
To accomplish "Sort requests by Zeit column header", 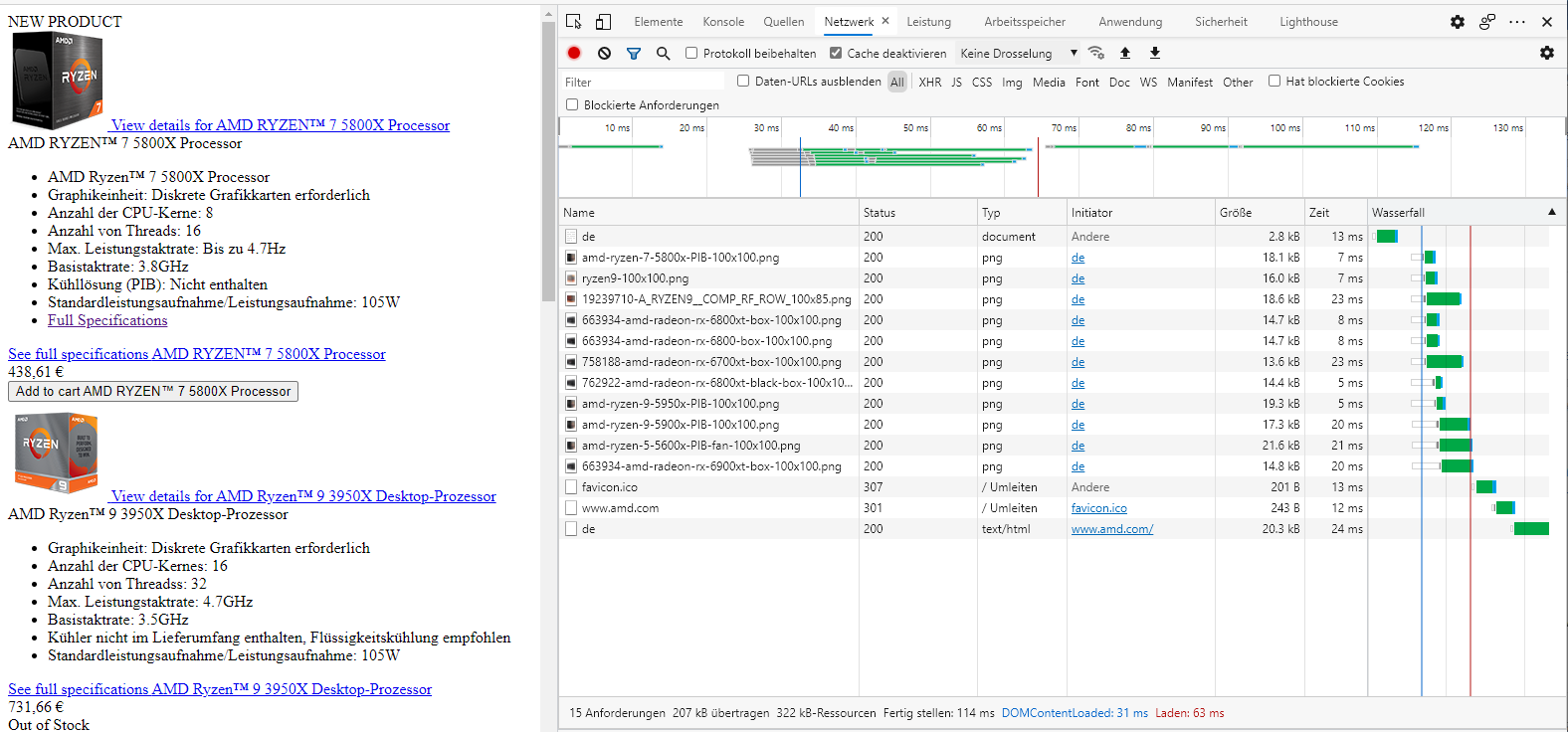I will (1336, 212).
